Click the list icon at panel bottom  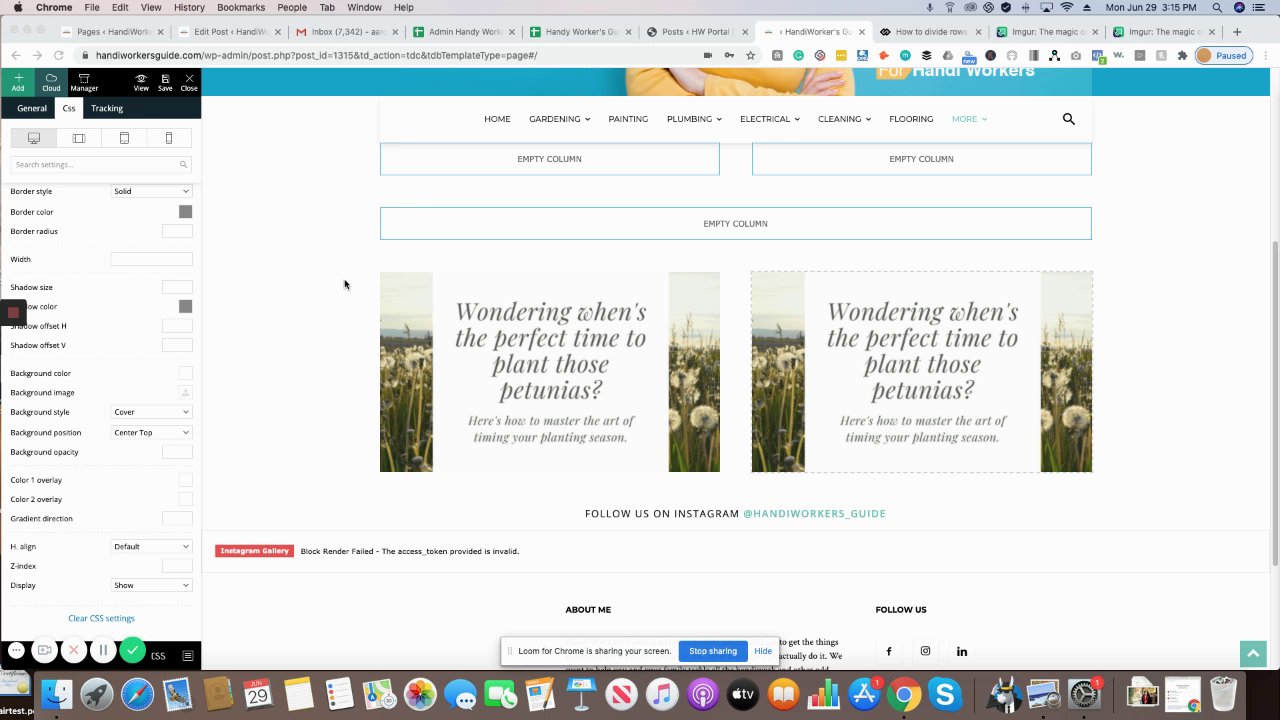tap(187, 656)
